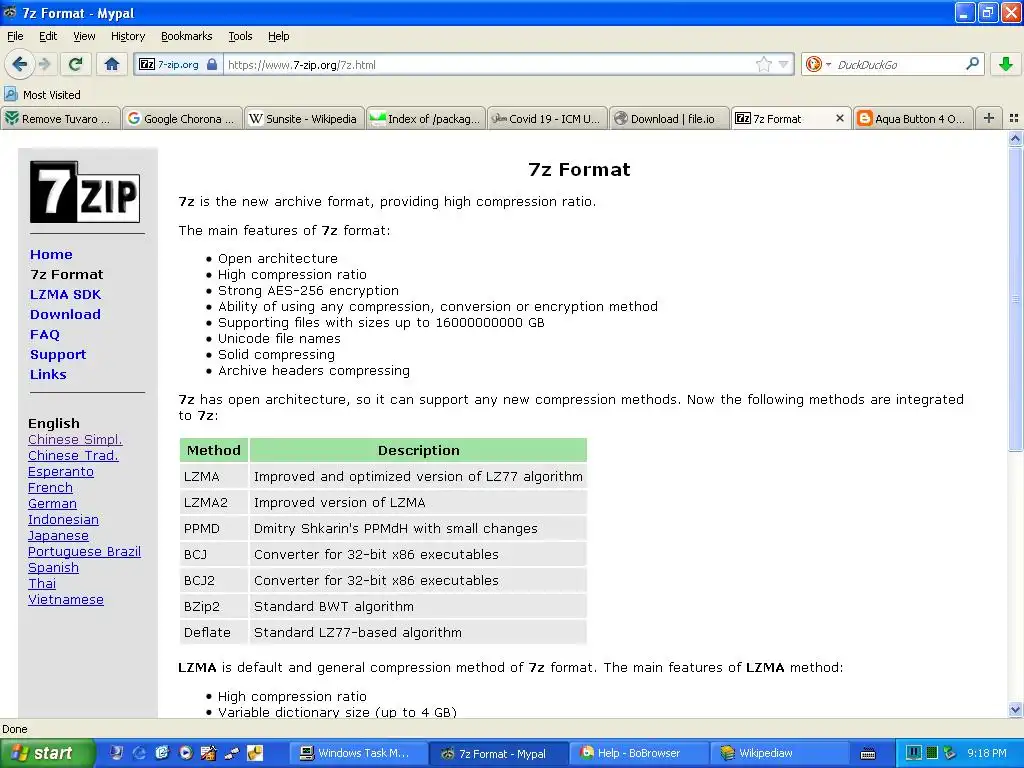Open the URL history dropdown arrow
The image size is (1024, 768).
pos(783,64)
